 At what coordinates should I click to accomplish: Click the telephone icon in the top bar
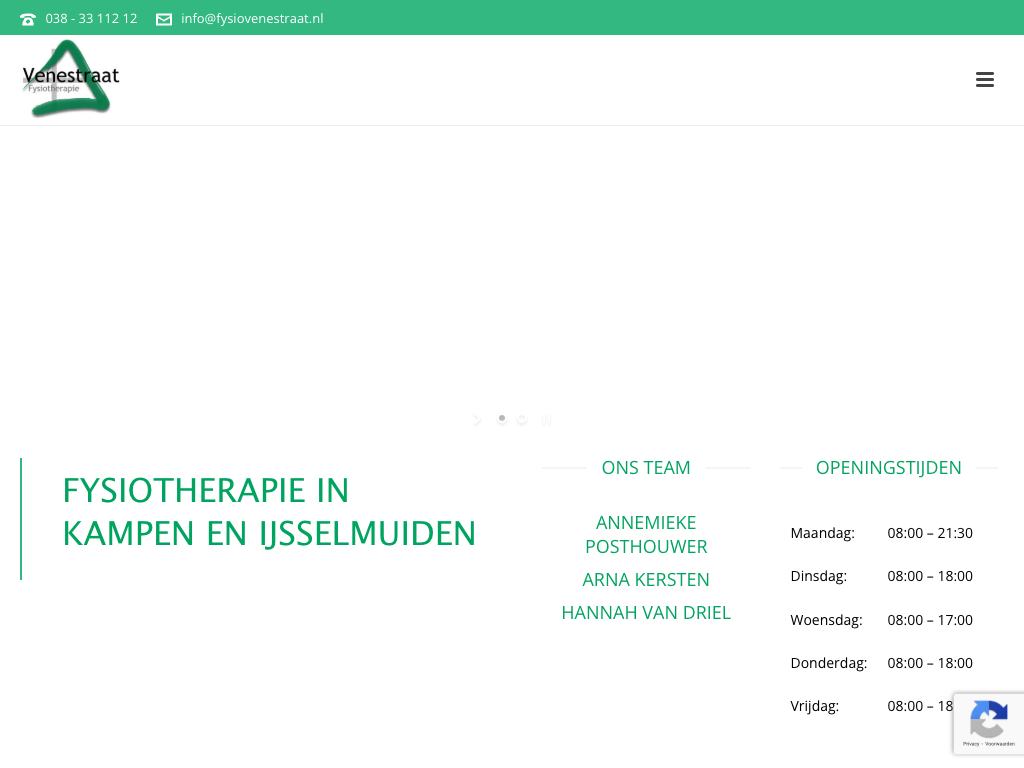click(28, 19)
